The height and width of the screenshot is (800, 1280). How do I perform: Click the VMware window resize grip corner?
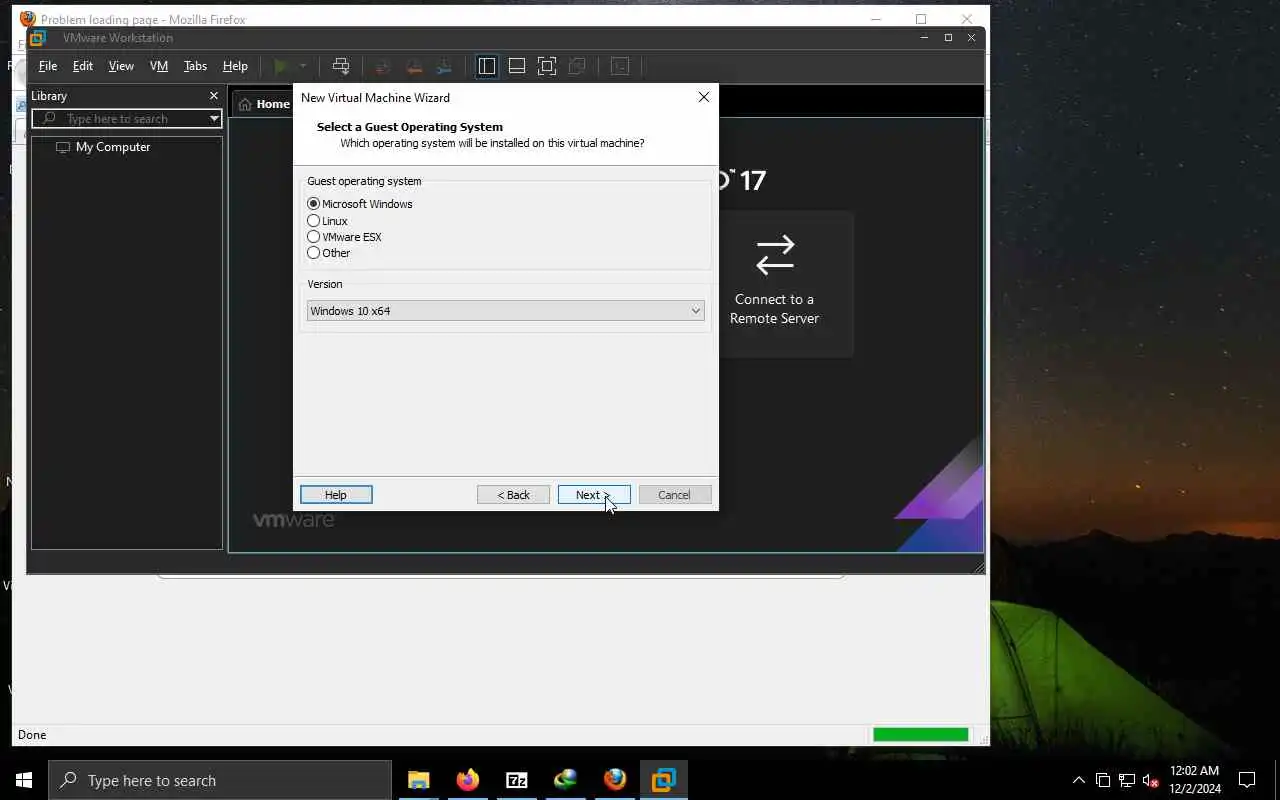[x=979, y=567]
